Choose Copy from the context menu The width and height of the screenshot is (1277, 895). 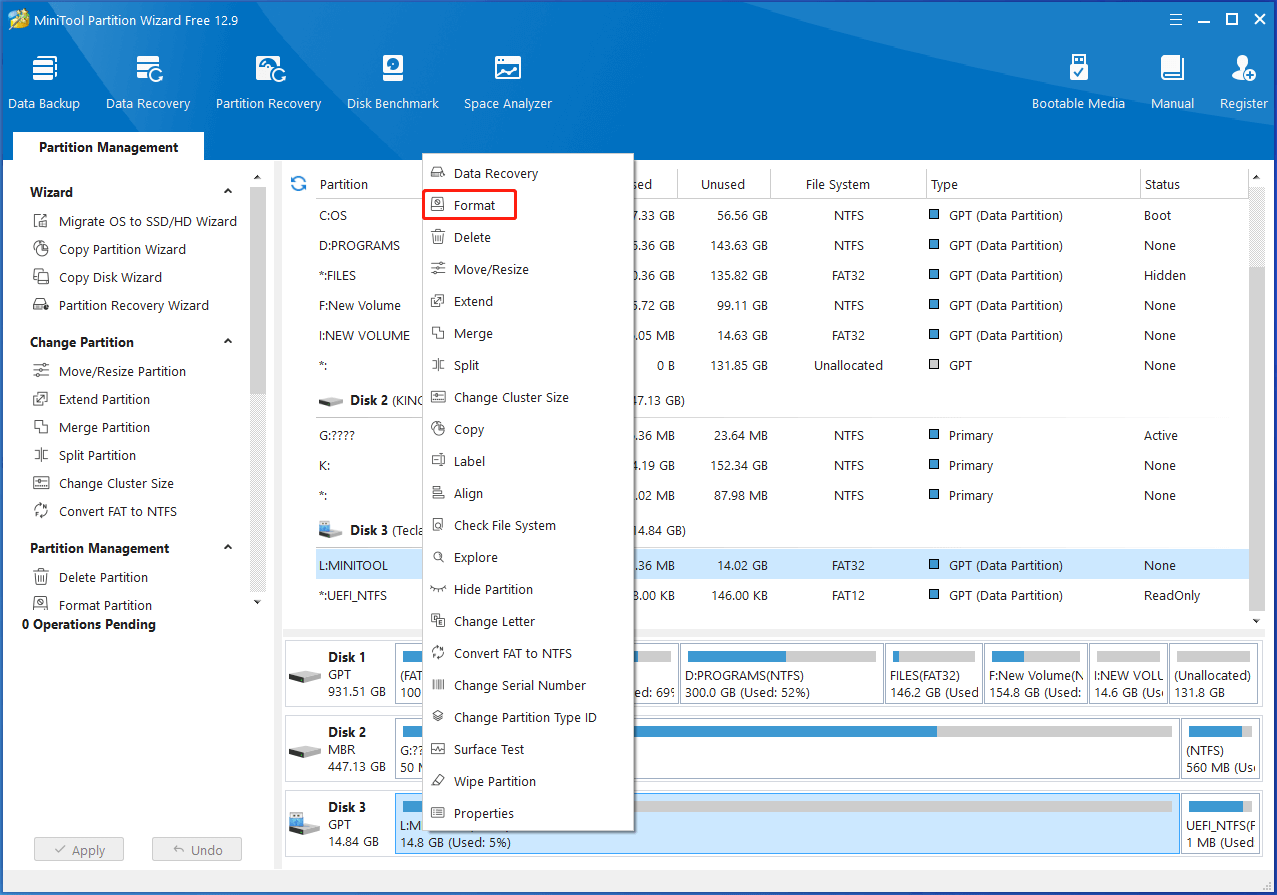click(528, 429)
